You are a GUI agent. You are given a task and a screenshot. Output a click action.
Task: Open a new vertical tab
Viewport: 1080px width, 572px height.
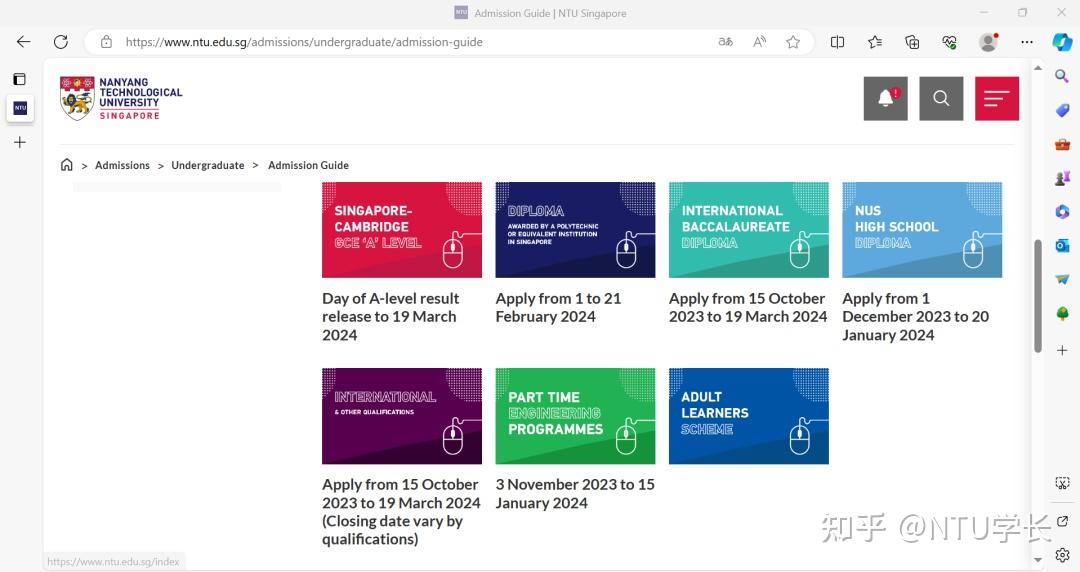[19, 142]
